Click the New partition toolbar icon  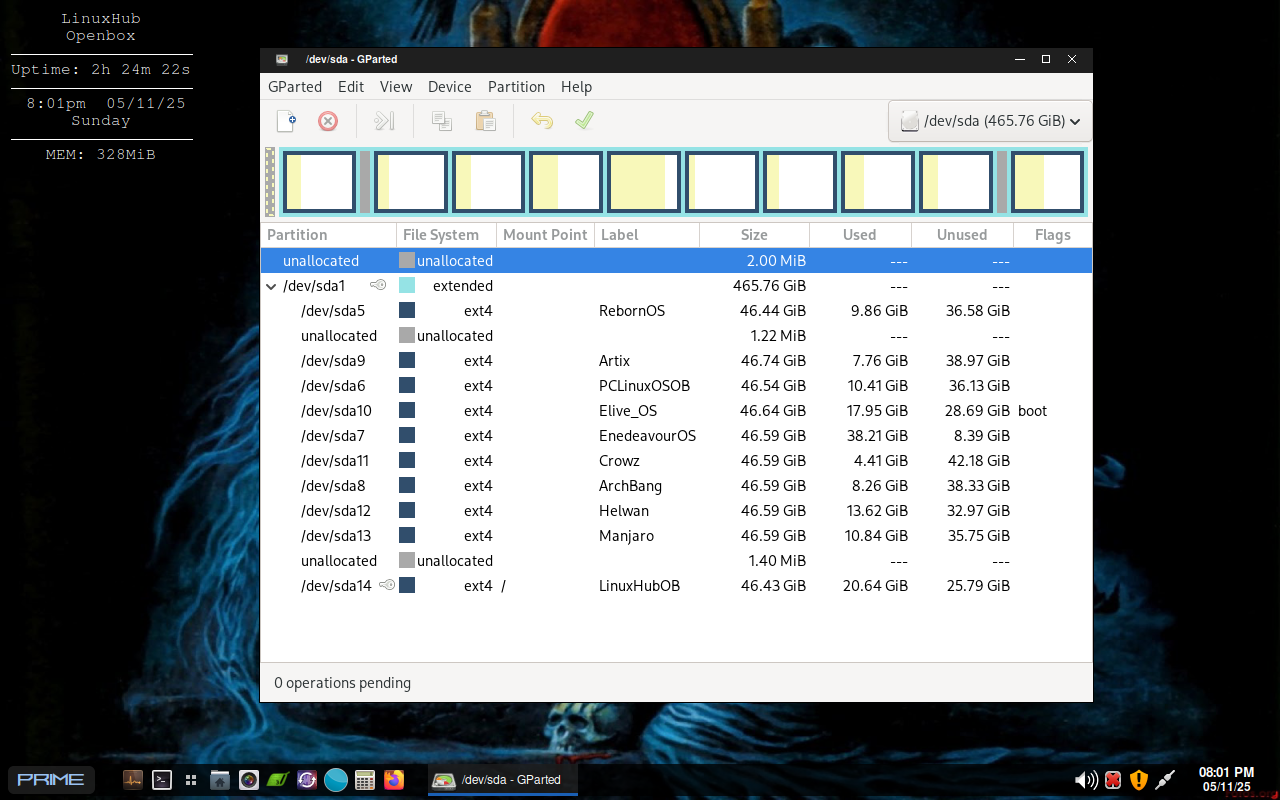tap(287, 121)
